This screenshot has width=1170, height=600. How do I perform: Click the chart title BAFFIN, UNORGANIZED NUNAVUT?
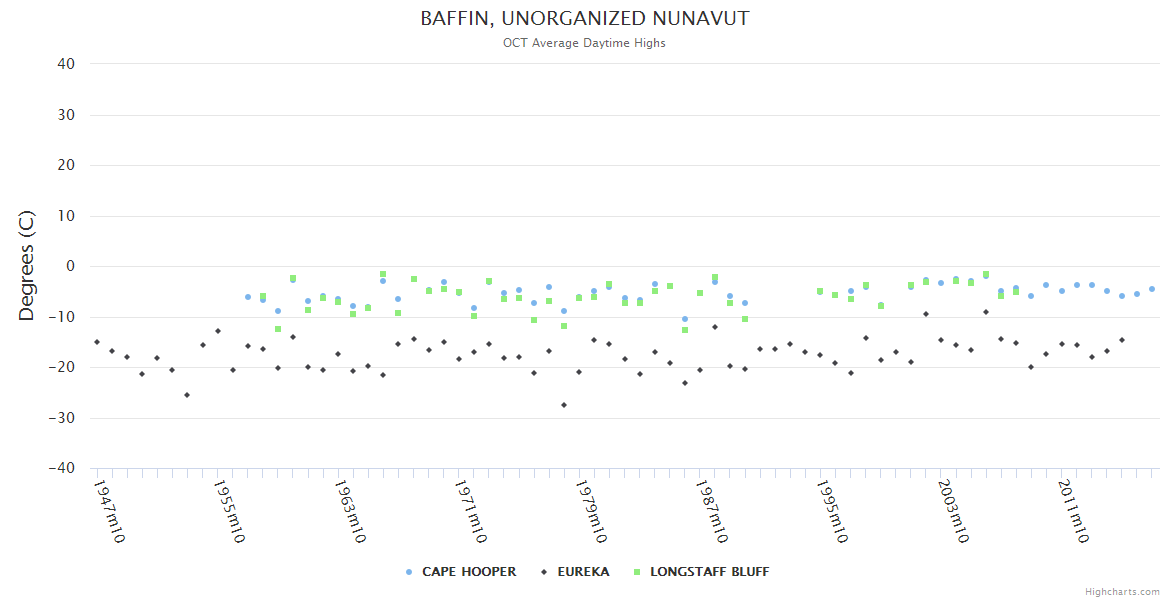coord(584,19)
